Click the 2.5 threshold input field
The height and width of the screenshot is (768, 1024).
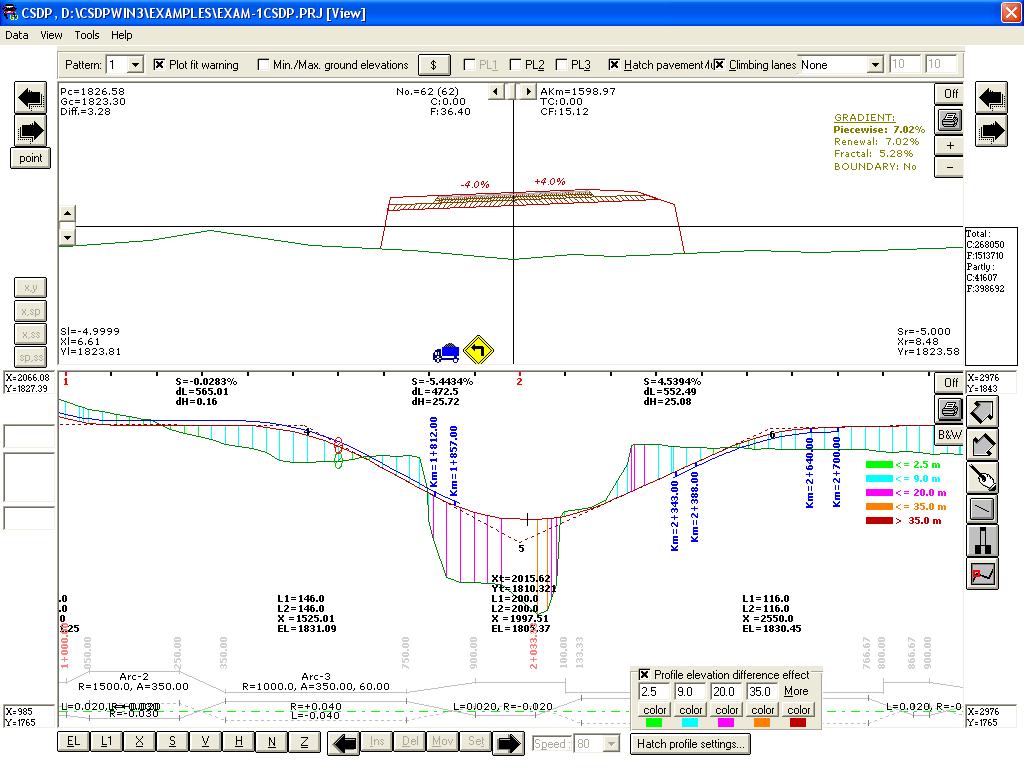(x=654, y=692)
